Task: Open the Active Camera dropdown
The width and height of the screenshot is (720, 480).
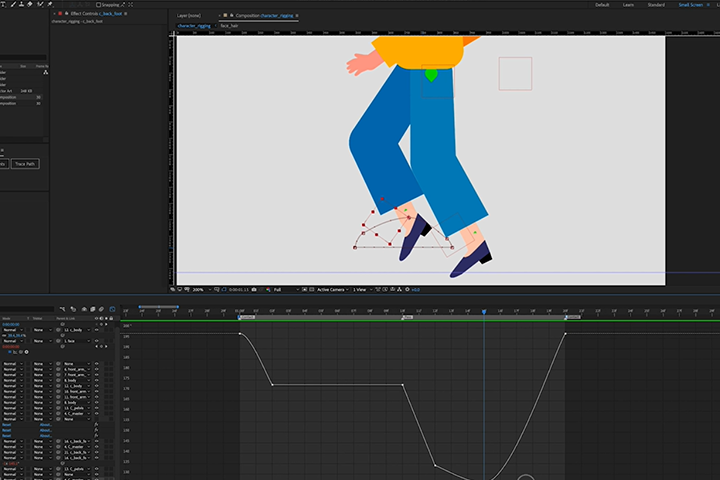Action: 332,290
